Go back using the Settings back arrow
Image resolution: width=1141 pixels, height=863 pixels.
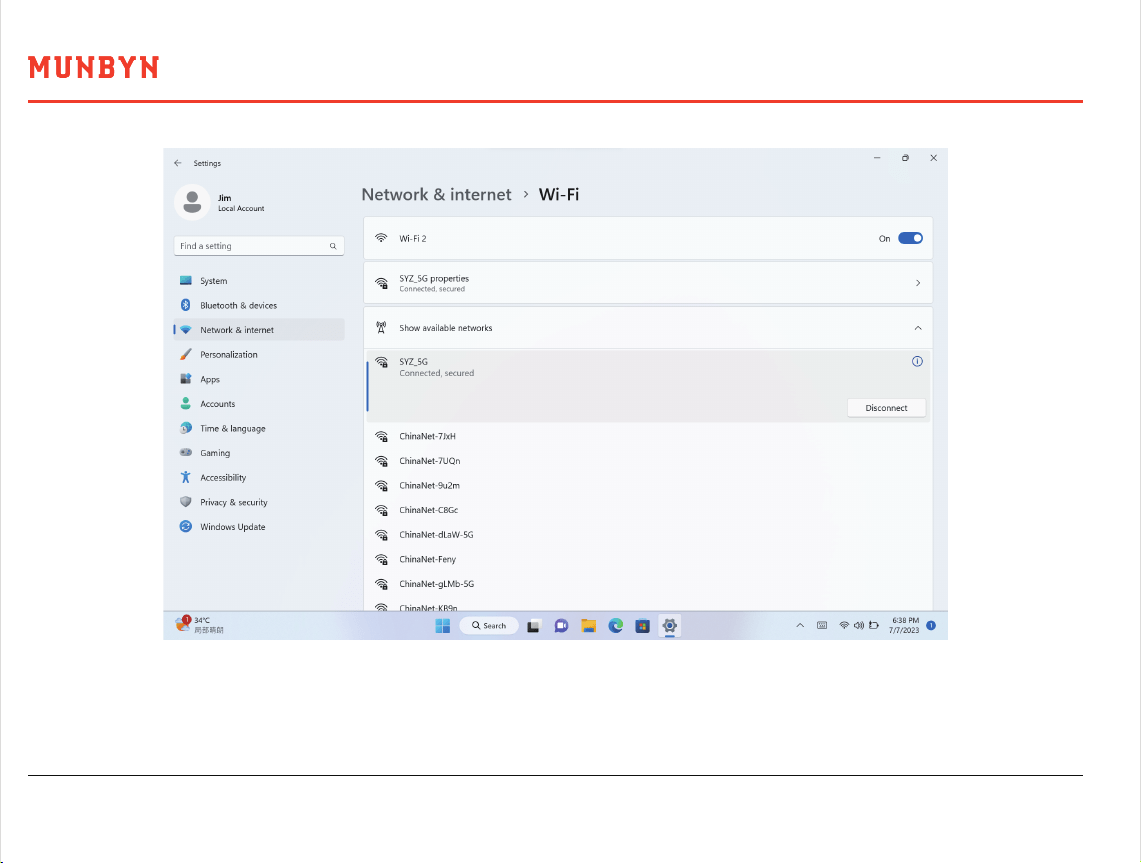(178, 163)
